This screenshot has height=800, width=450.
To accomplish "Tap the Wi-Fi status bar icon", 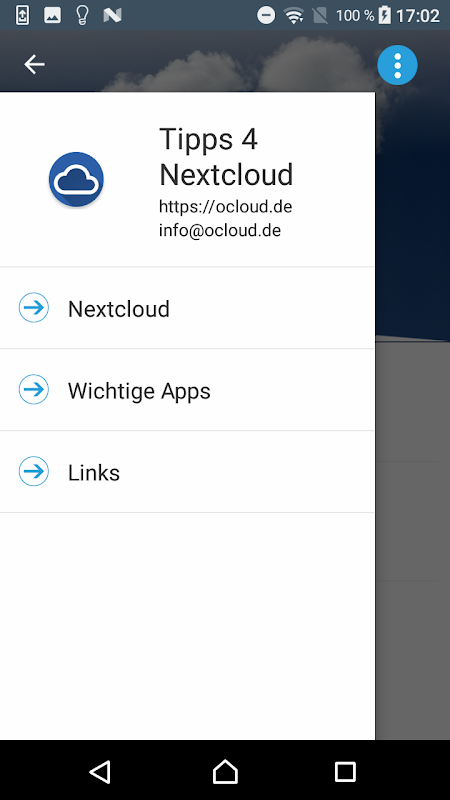I will (x=294, y=16).
